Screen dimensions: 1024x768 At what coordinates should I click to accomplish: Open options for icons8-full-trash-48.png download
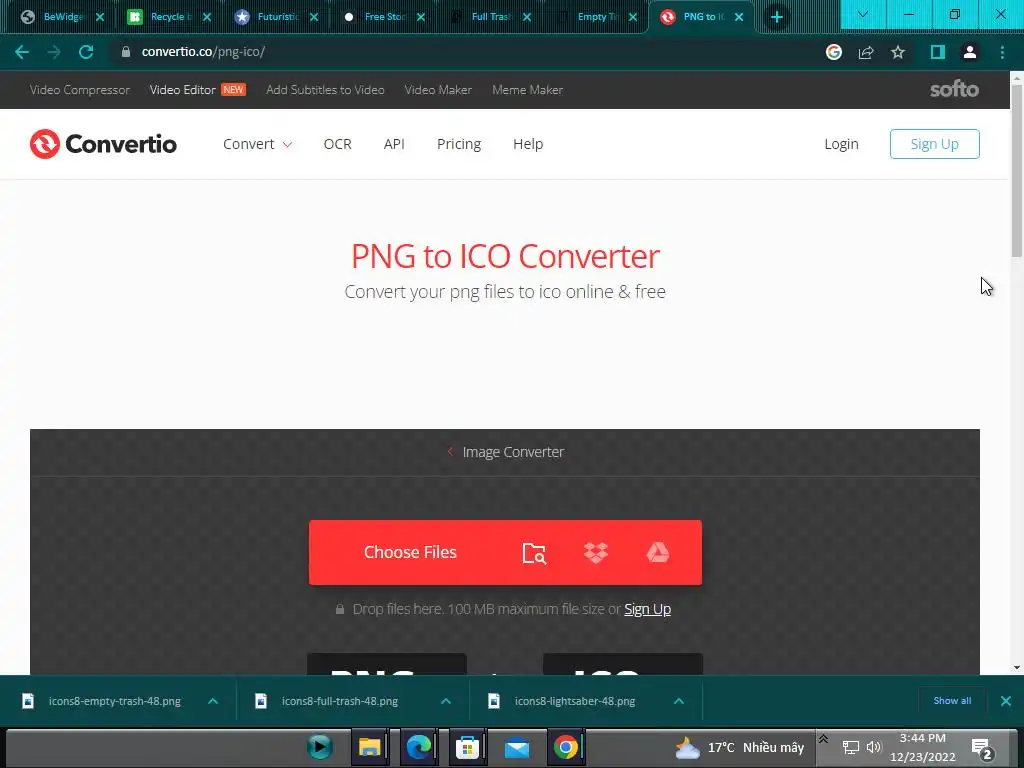(x=446, y=701)
